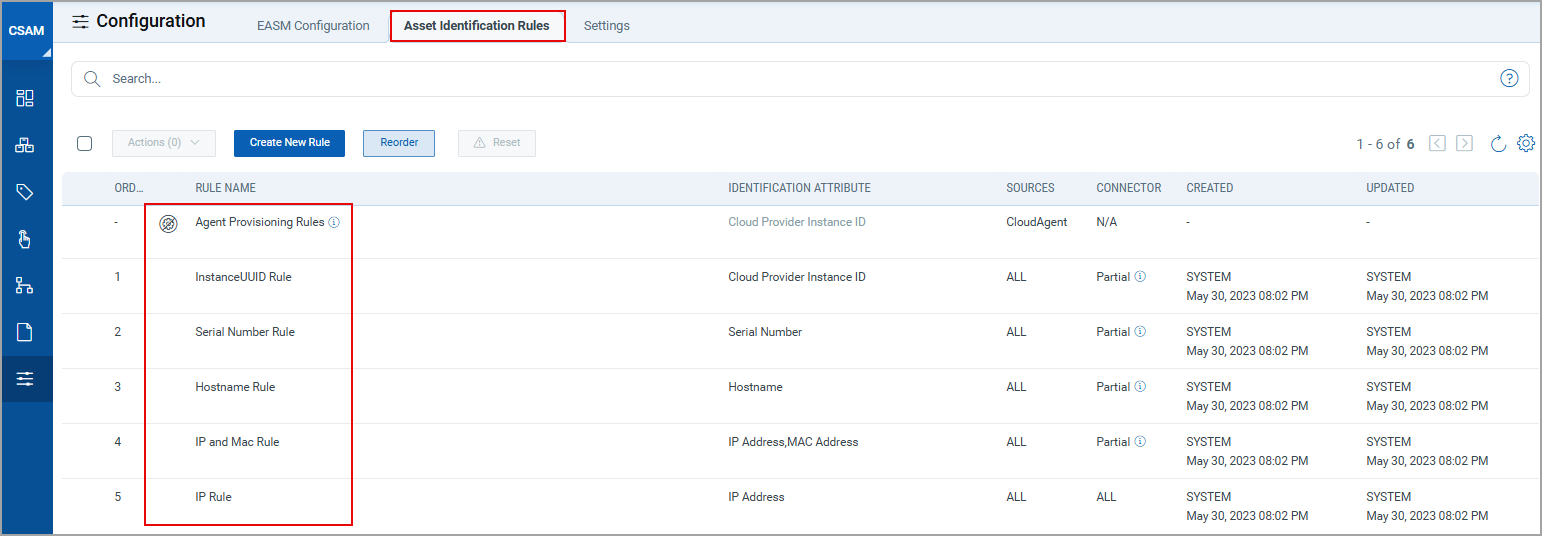The width and height of the screenshot is (1542, 536).
Task: Focus the Search input field
Action: click(800, 79)
